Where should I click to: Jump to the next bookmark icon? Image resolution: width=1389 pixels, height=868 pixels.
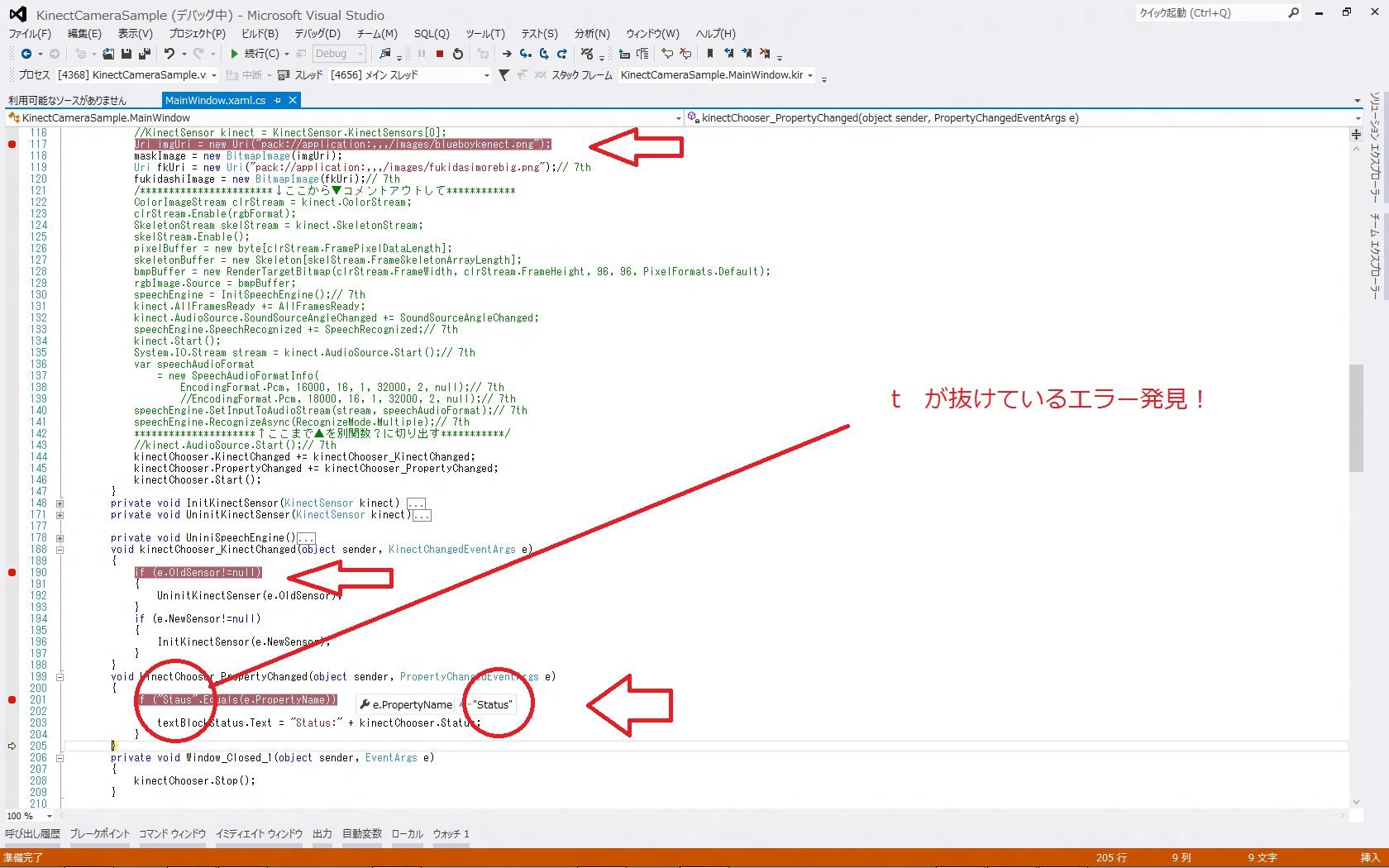point(747,54)
